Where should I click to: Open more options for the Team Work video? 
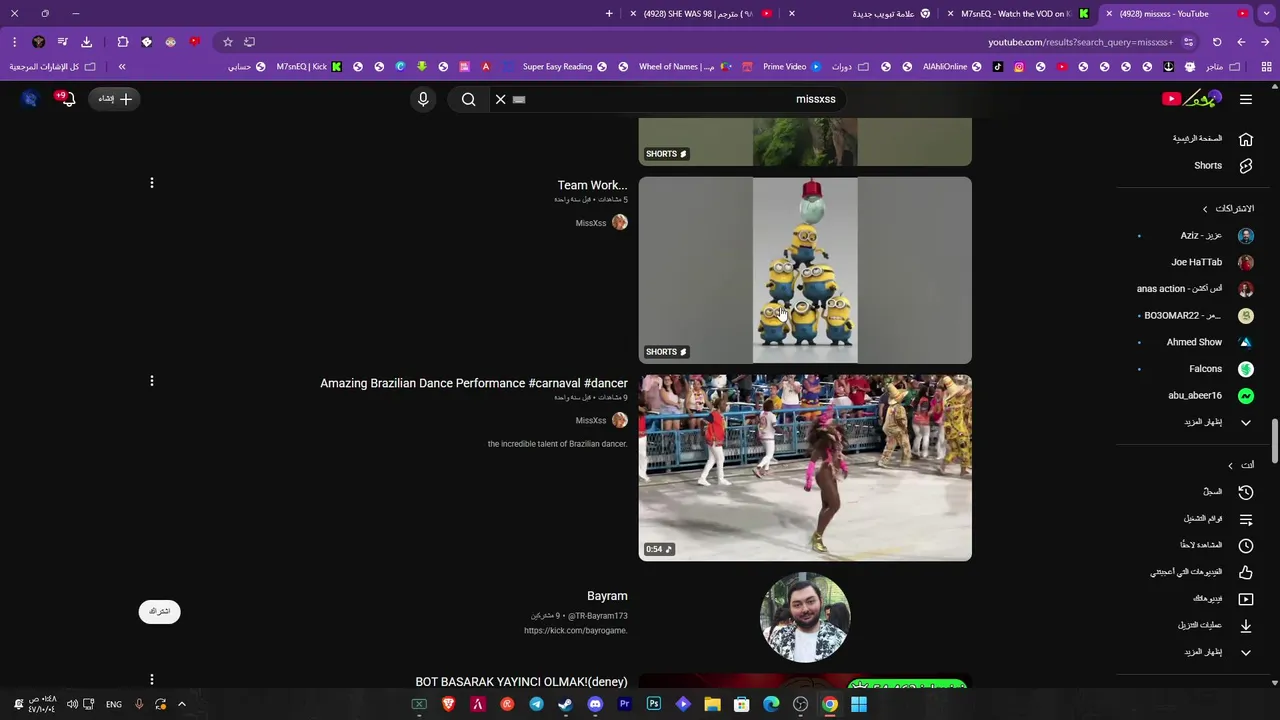152,183
